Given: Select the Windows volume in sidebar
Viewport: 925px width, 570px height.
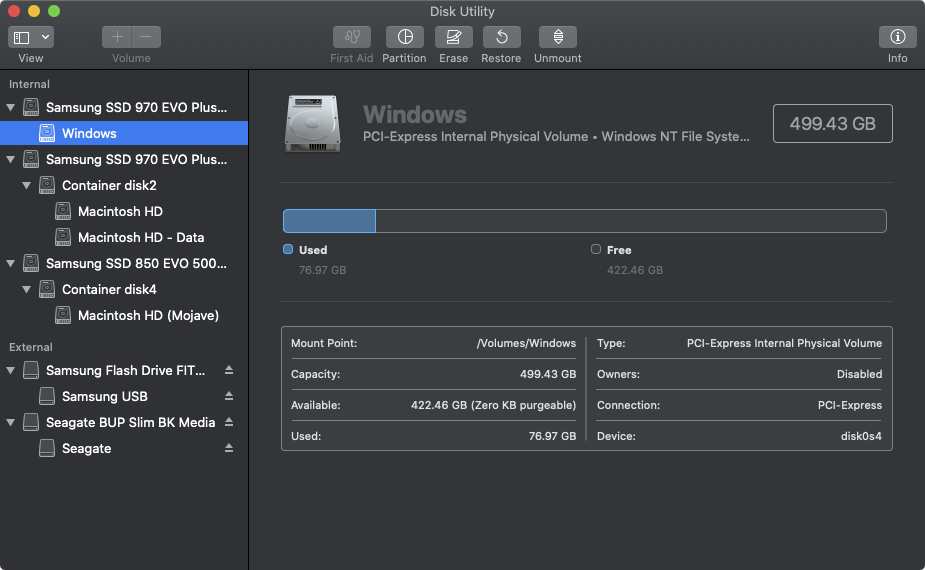Looking at the screenshot, I should click(x=124, y=133).
